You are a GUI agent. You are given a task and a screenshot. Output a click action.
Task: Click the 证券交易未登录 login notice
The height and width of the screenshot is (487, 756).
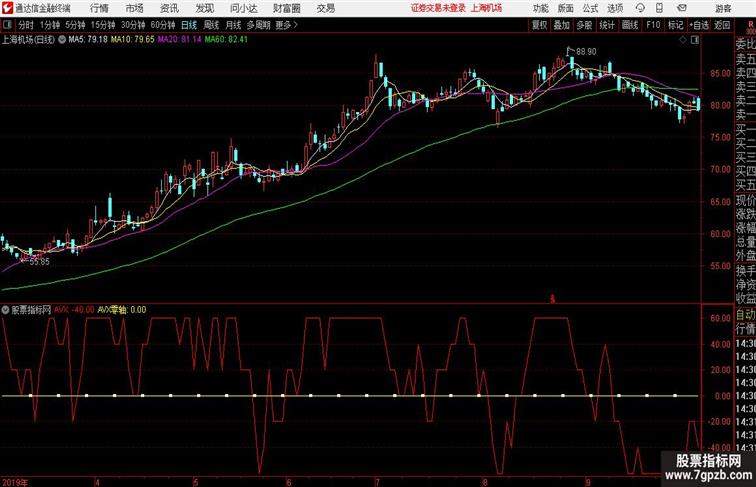click(438, 8)
